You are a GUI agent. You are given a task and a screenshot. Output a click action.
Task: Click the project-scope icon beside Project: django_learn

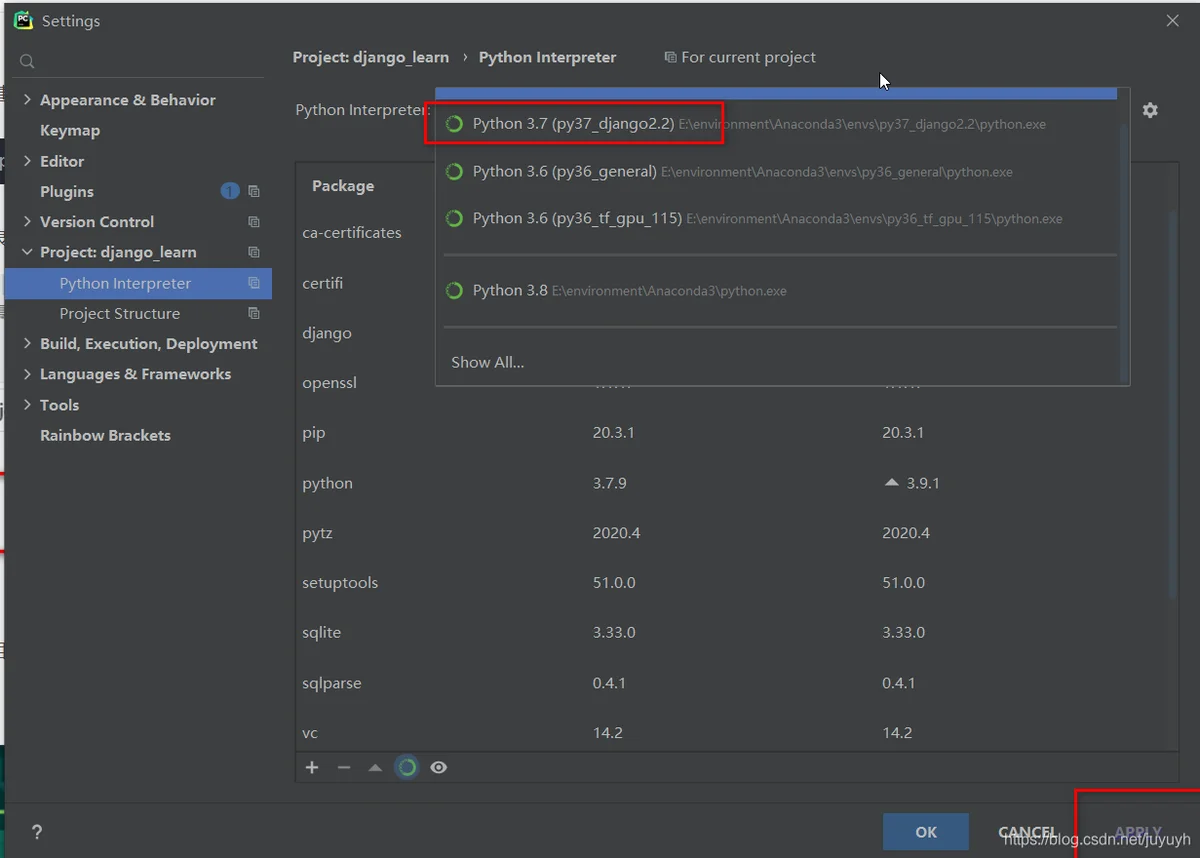[254, 252]
